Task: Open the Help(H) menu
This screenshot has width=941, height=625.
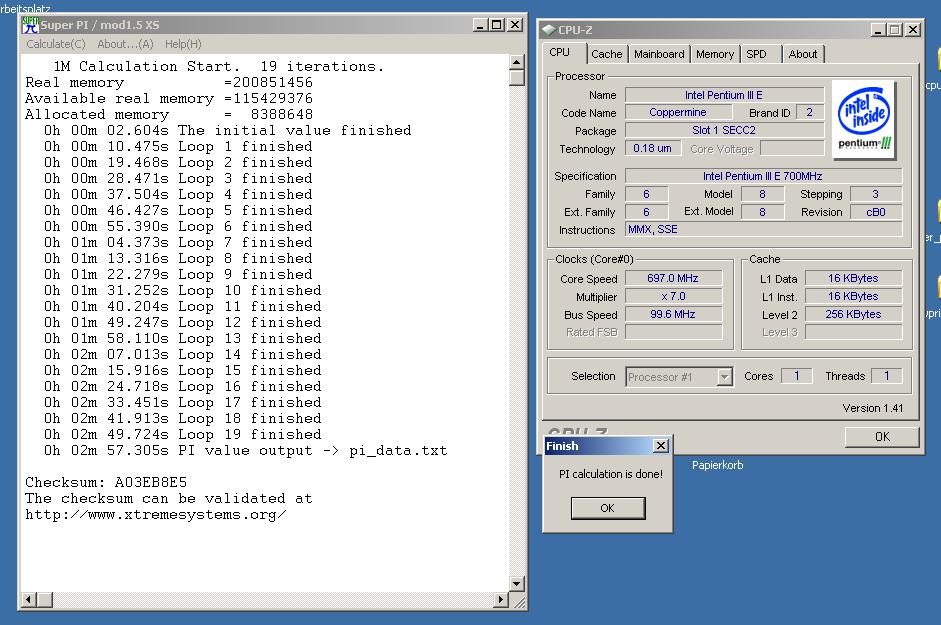Action: [x=183, y=44]
